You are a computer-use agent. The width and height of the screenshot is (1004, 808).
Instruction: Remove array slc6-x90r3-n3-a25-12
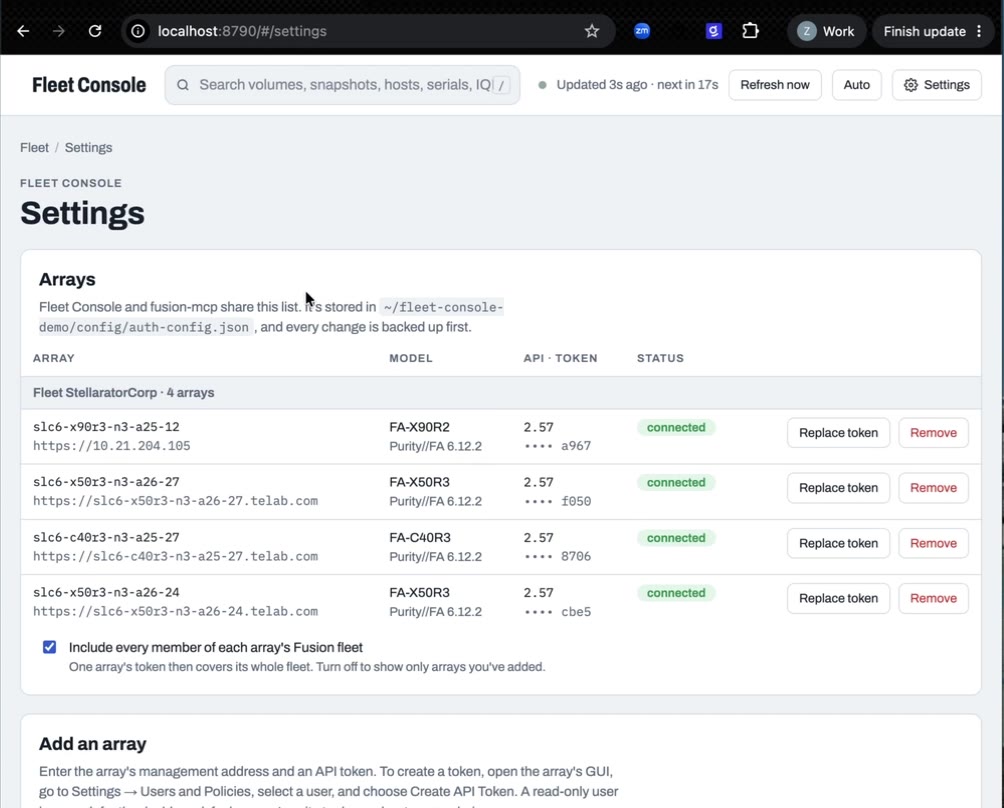933,433
